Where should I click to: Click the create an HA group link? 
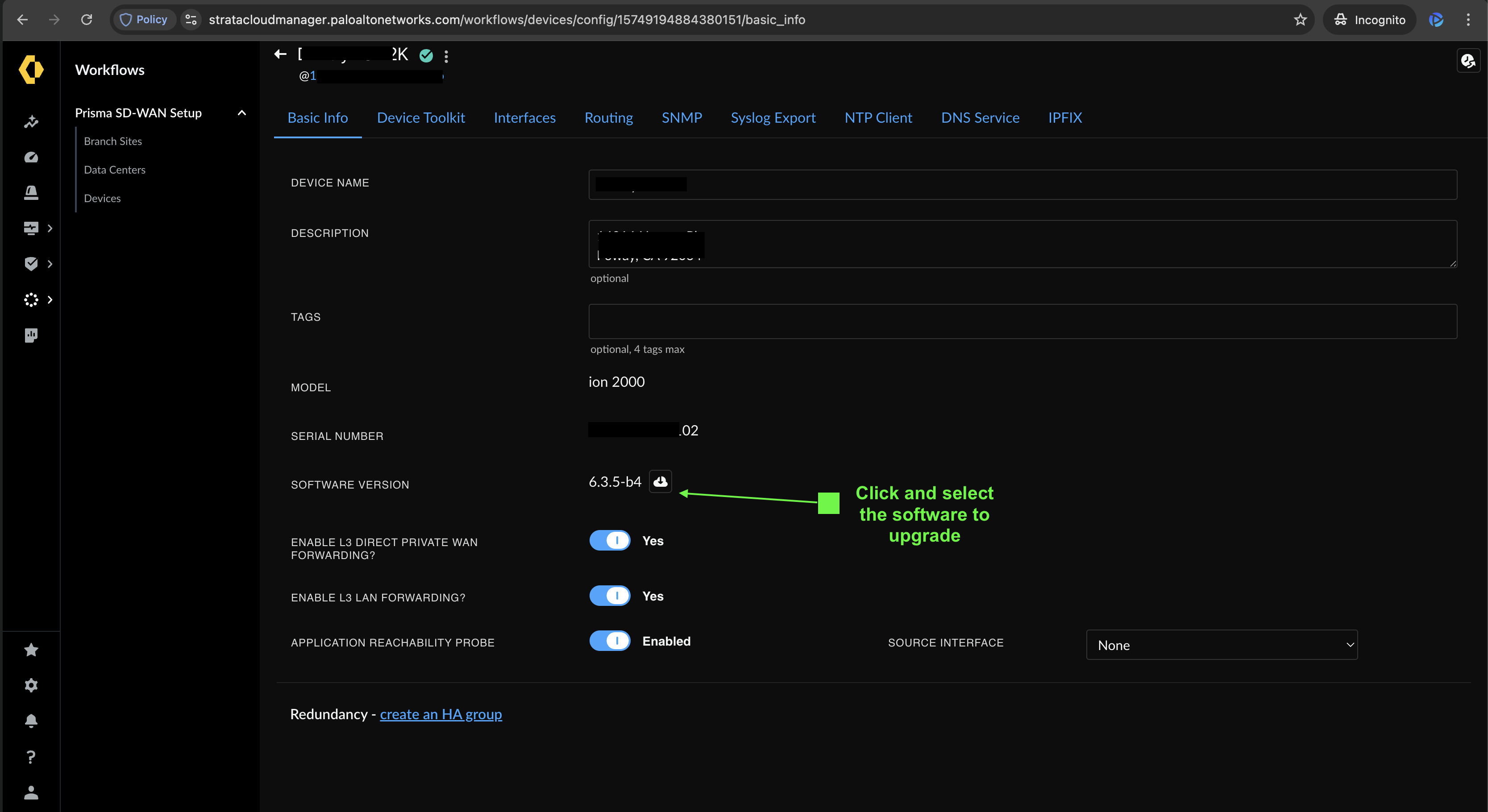pos(441,714)
